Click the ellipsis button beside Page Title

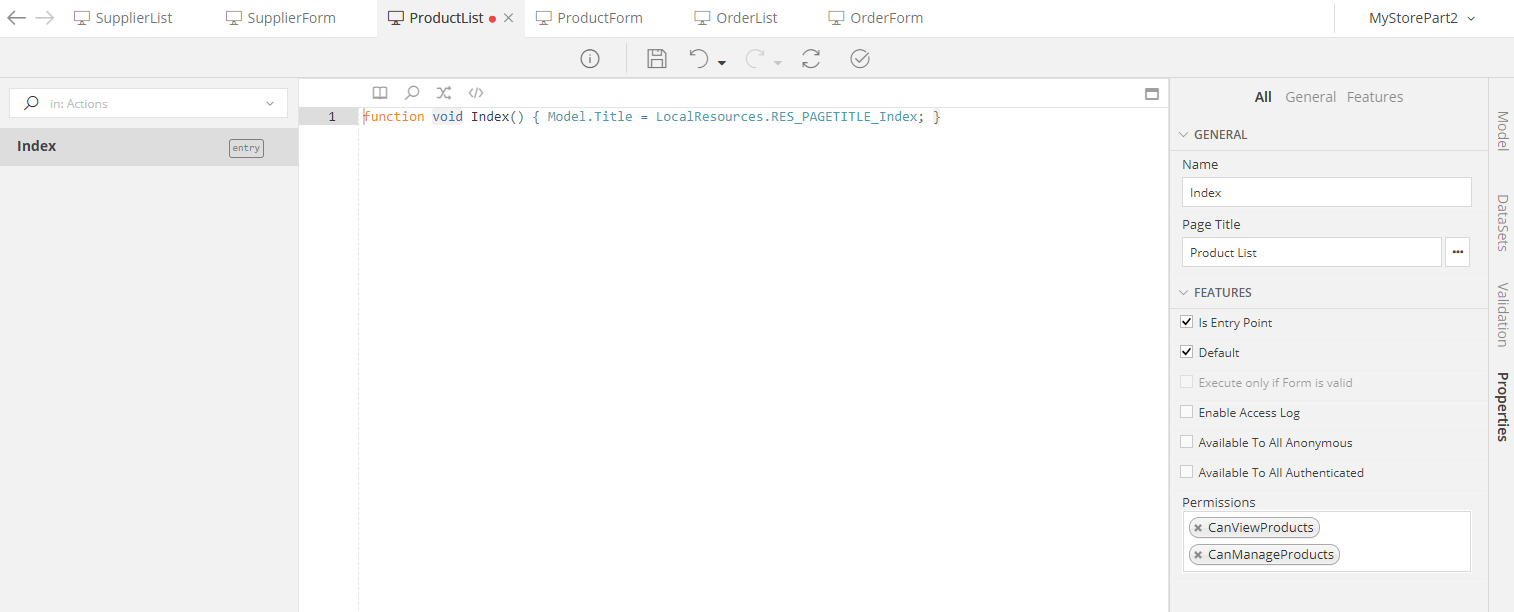(1457, 253)
